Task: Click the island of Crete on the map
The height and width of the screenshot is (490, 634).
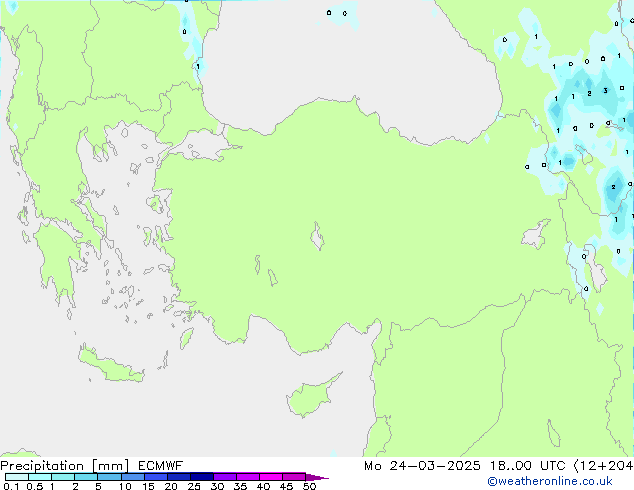Action: (x=111, y=366)
